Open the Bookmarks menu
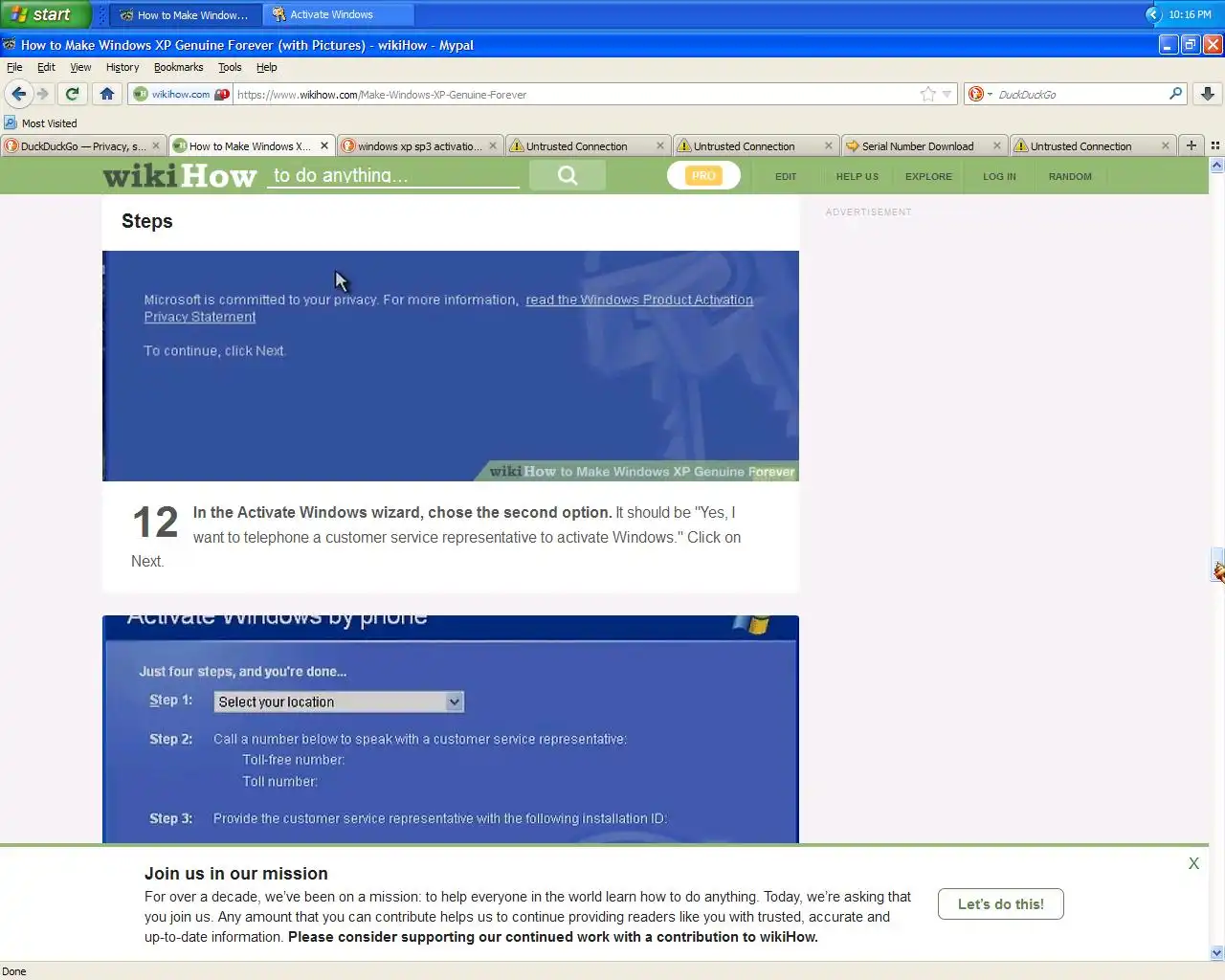The image size is (1225, 980). pos(178,67)
